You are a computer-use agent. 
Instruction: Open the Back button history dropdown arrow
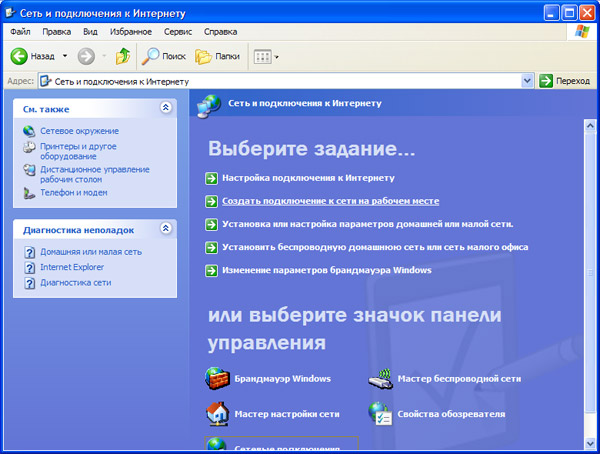click(65, 56)
